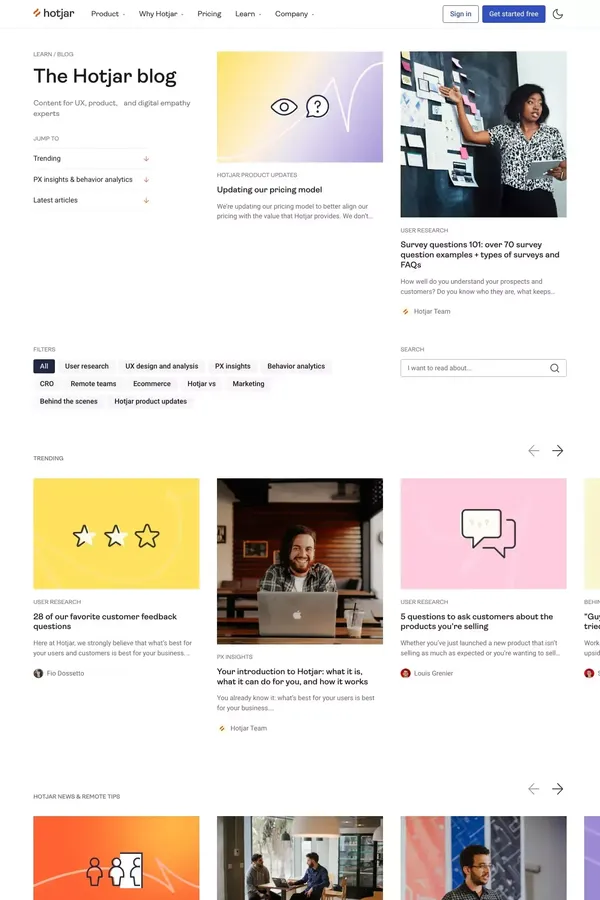Filter by Hotjar product updates
600x900 pixels.
(x=150, y=402)
